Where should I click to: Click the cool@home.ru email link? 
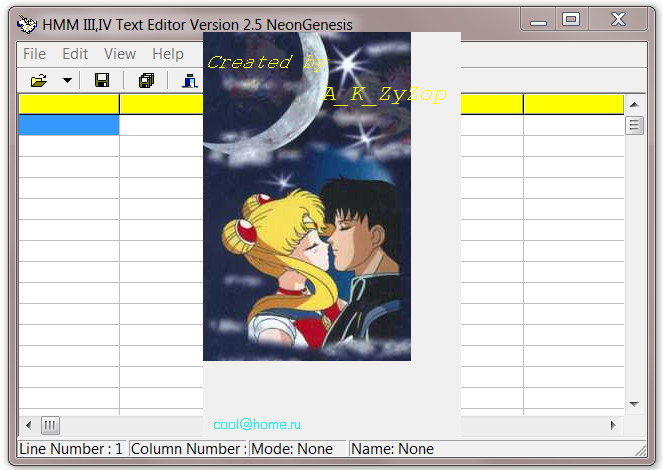click(257, 424)
